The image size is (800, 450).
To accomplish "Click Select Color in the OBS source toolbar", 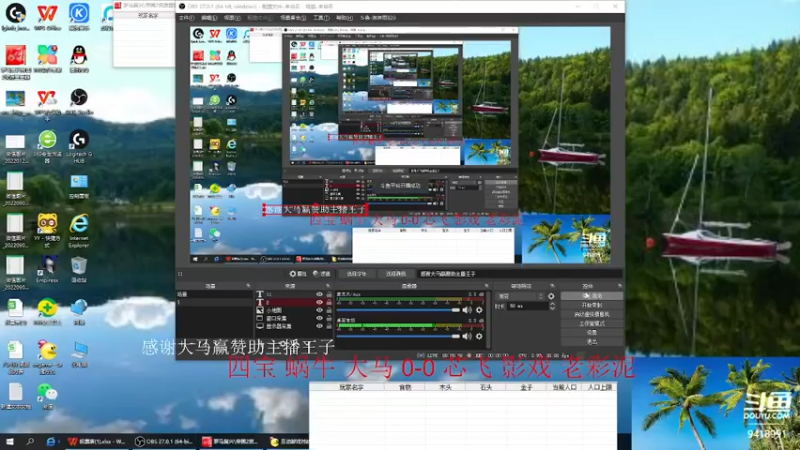I will pyautogui.click(x=395, y=274).
